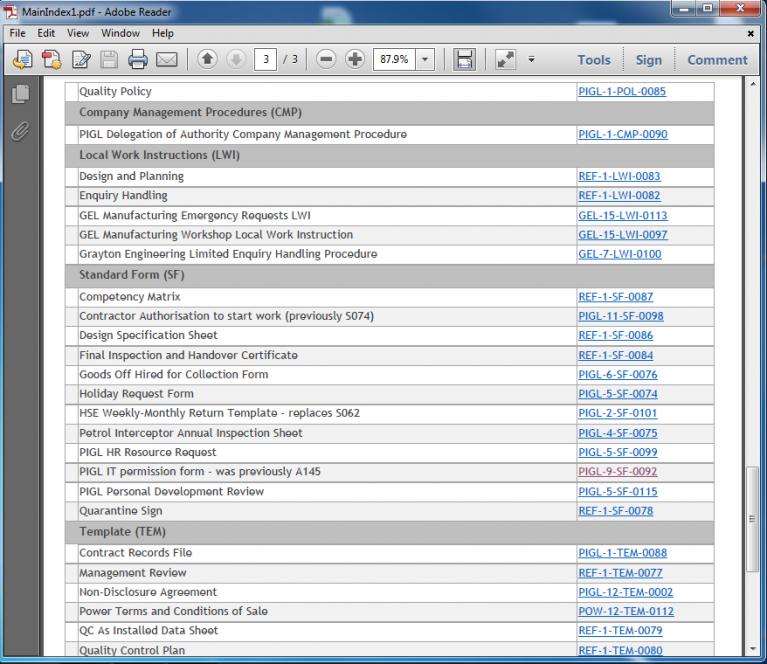767x664 pixels.
Task: Expand the toolbar customization arrow
Action: [x=531, y=60]
